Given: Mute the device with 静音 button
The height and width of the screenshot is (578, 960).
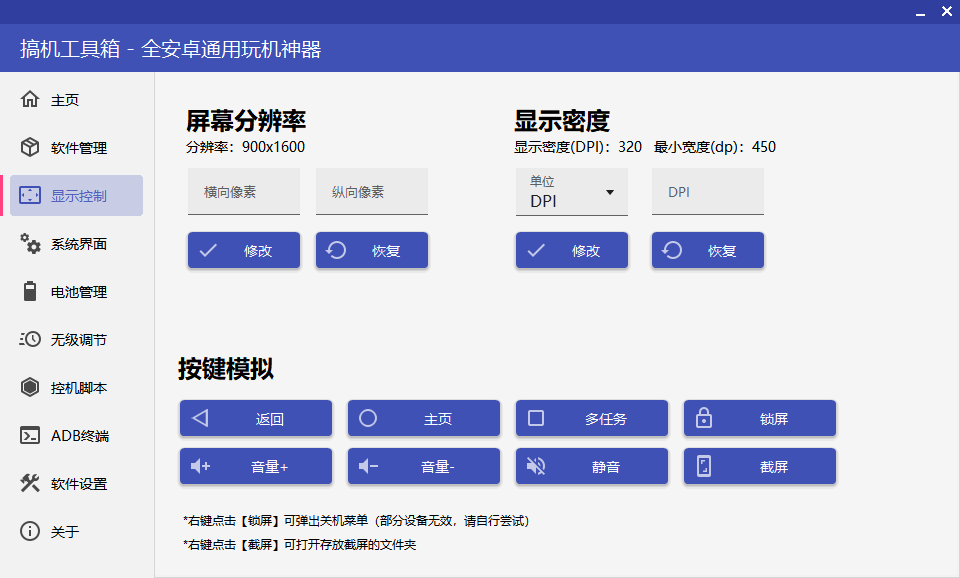Looking at the screenshot, I should pos(591,466).
